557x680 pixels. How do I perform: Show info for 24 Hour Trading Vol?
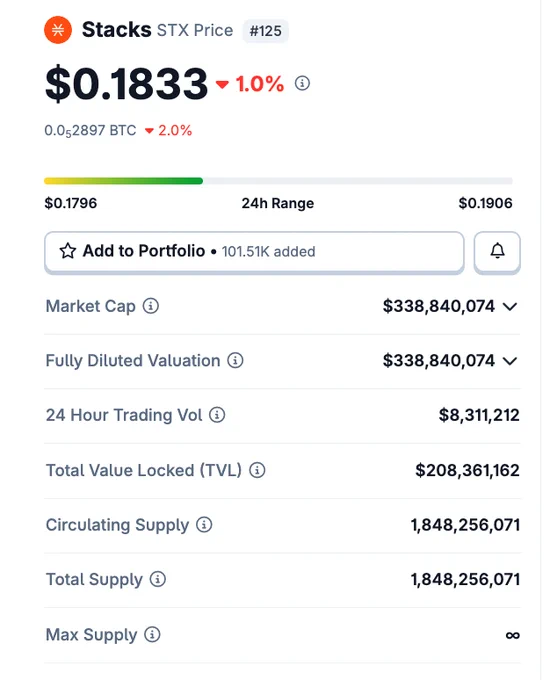click(x=217, y=415)
